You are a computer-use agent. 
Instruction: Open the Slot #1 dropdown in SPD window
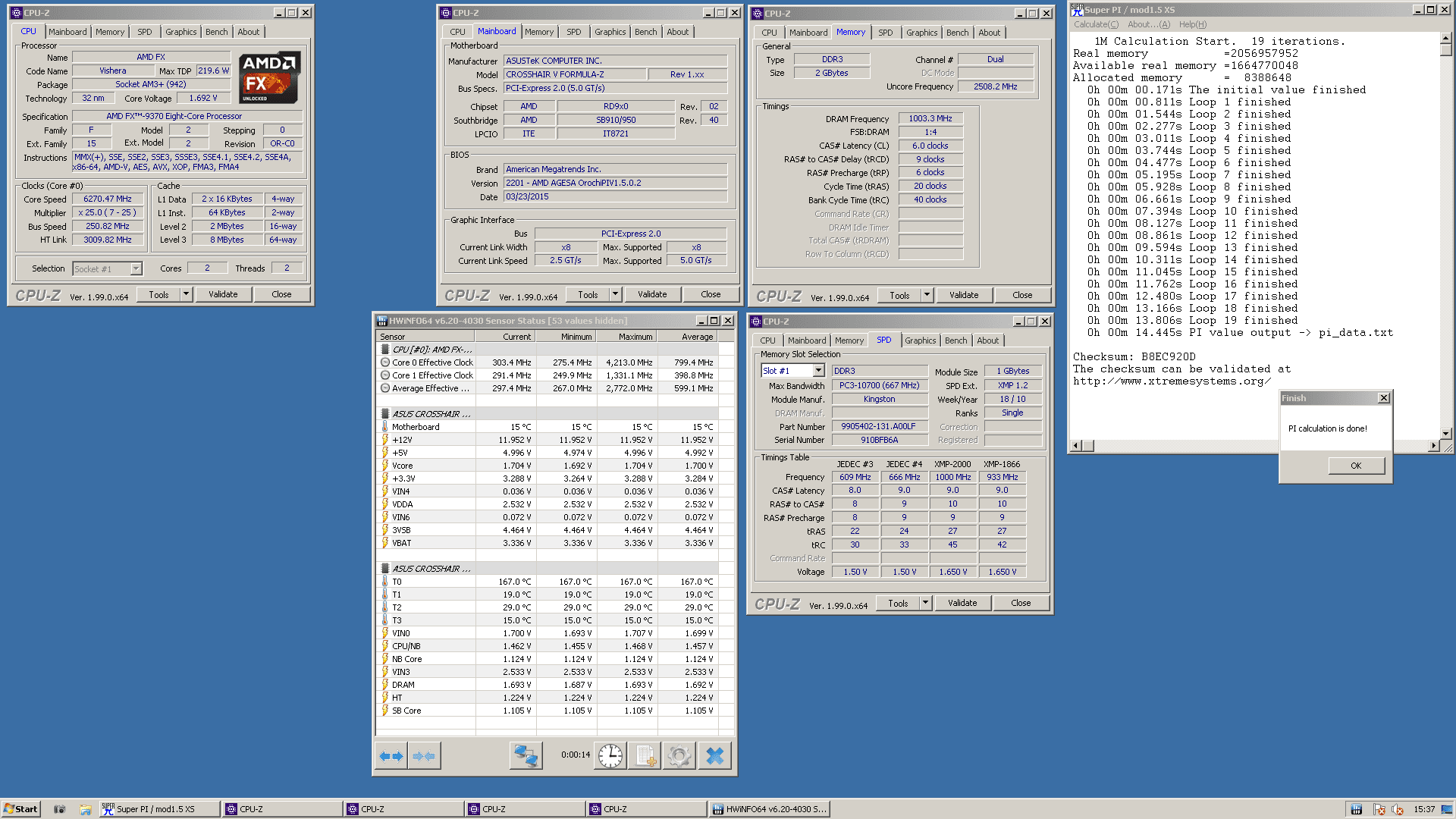pyautogui.click(x=818, y=371)
